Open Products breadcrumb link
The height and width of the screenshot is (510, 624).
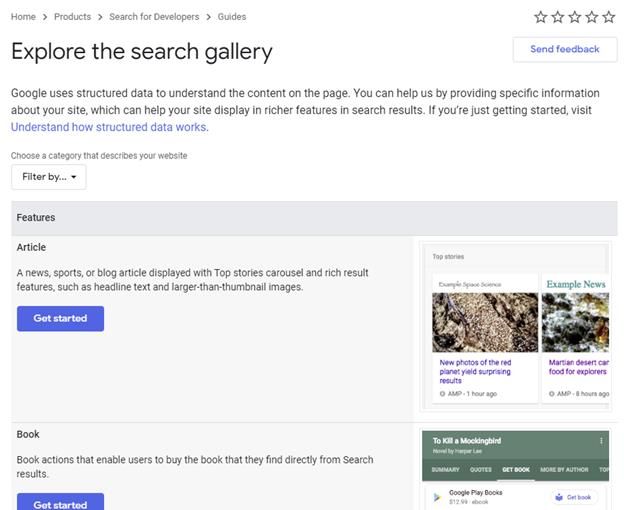pyautogui.click(x=72, y=17)
